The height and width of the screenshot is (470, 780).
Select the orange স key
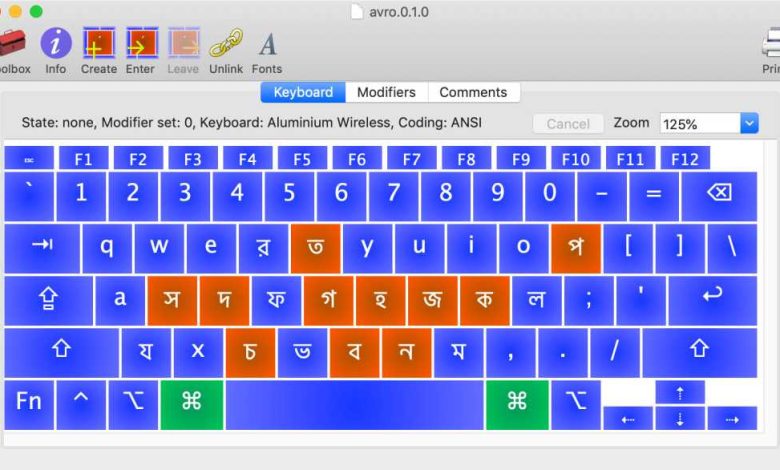tap(172, 300)
